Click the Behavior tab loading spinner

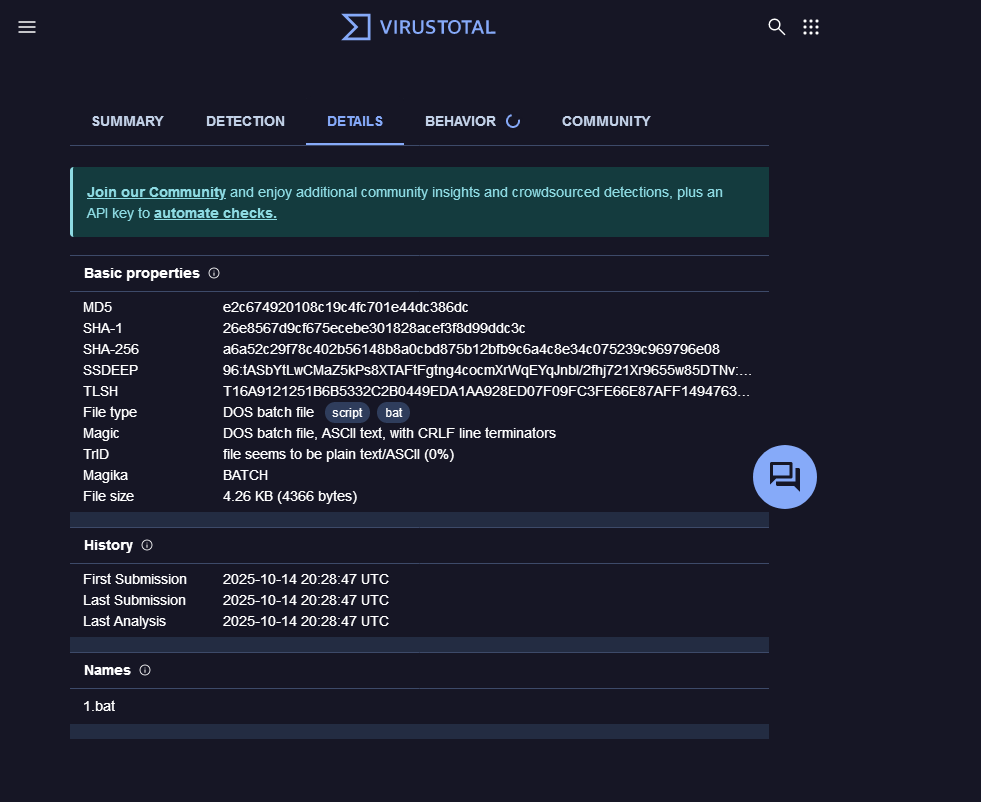click(513, 121)
